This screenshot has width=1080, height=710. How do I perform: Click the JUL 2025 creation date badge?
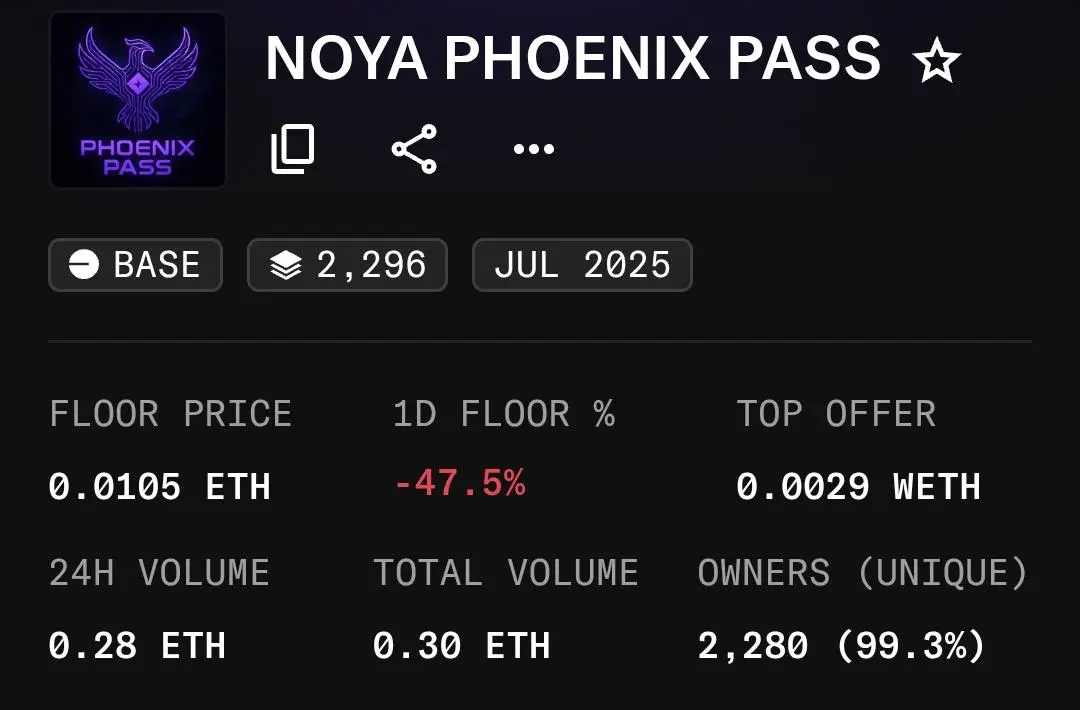(582, 265)
